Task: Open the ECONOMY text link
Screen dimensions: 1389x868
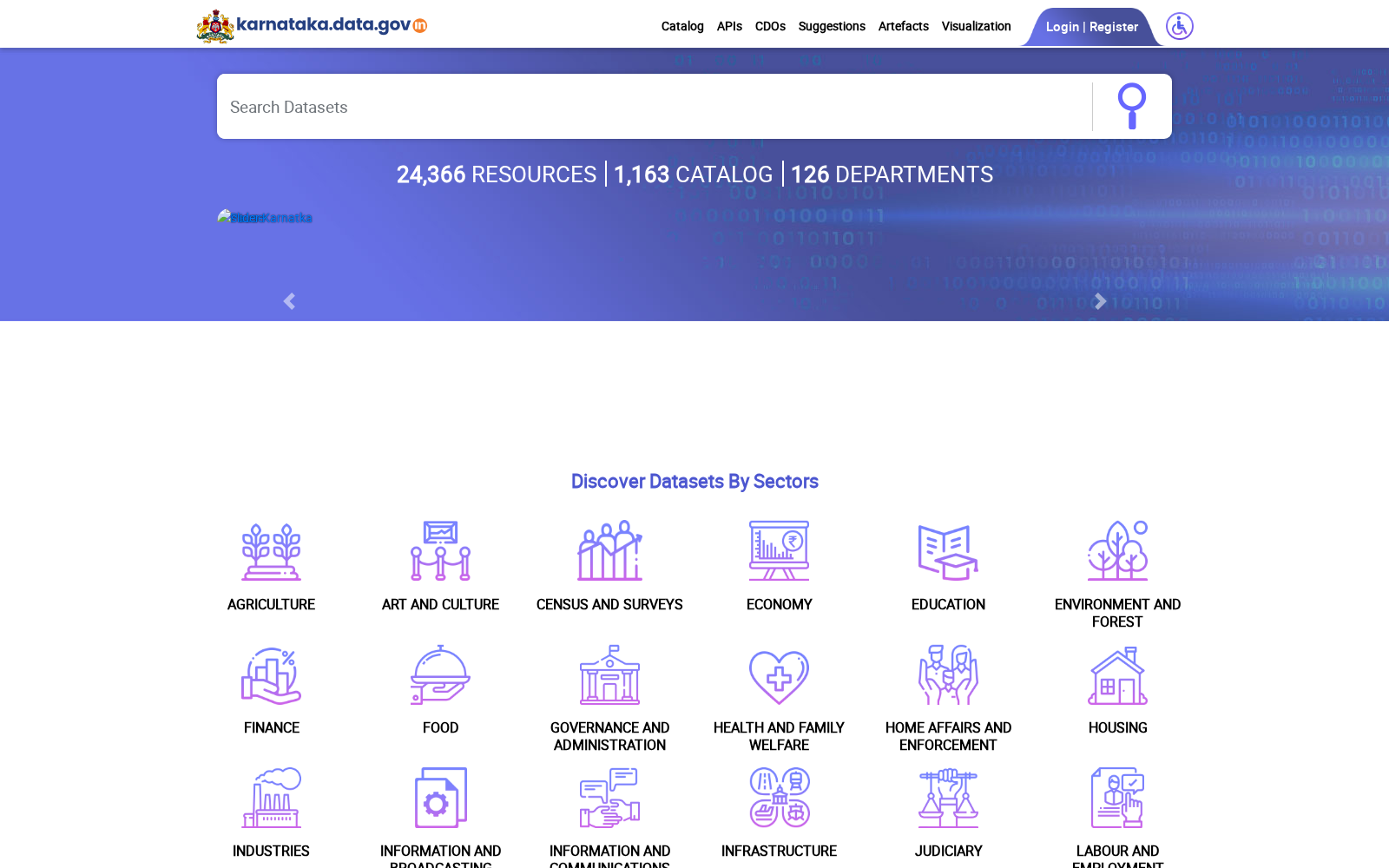Action: coord(779,604)
